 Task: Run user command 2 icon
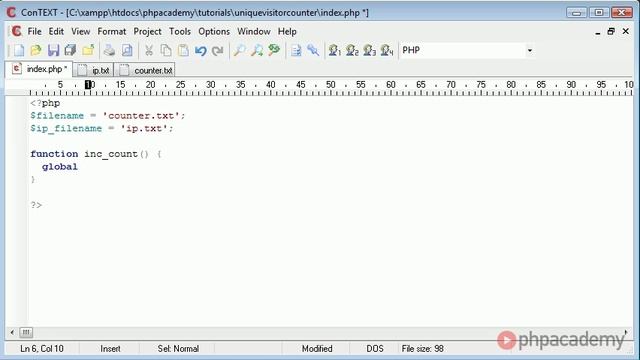pyautogui.click(x=352, y=50)
